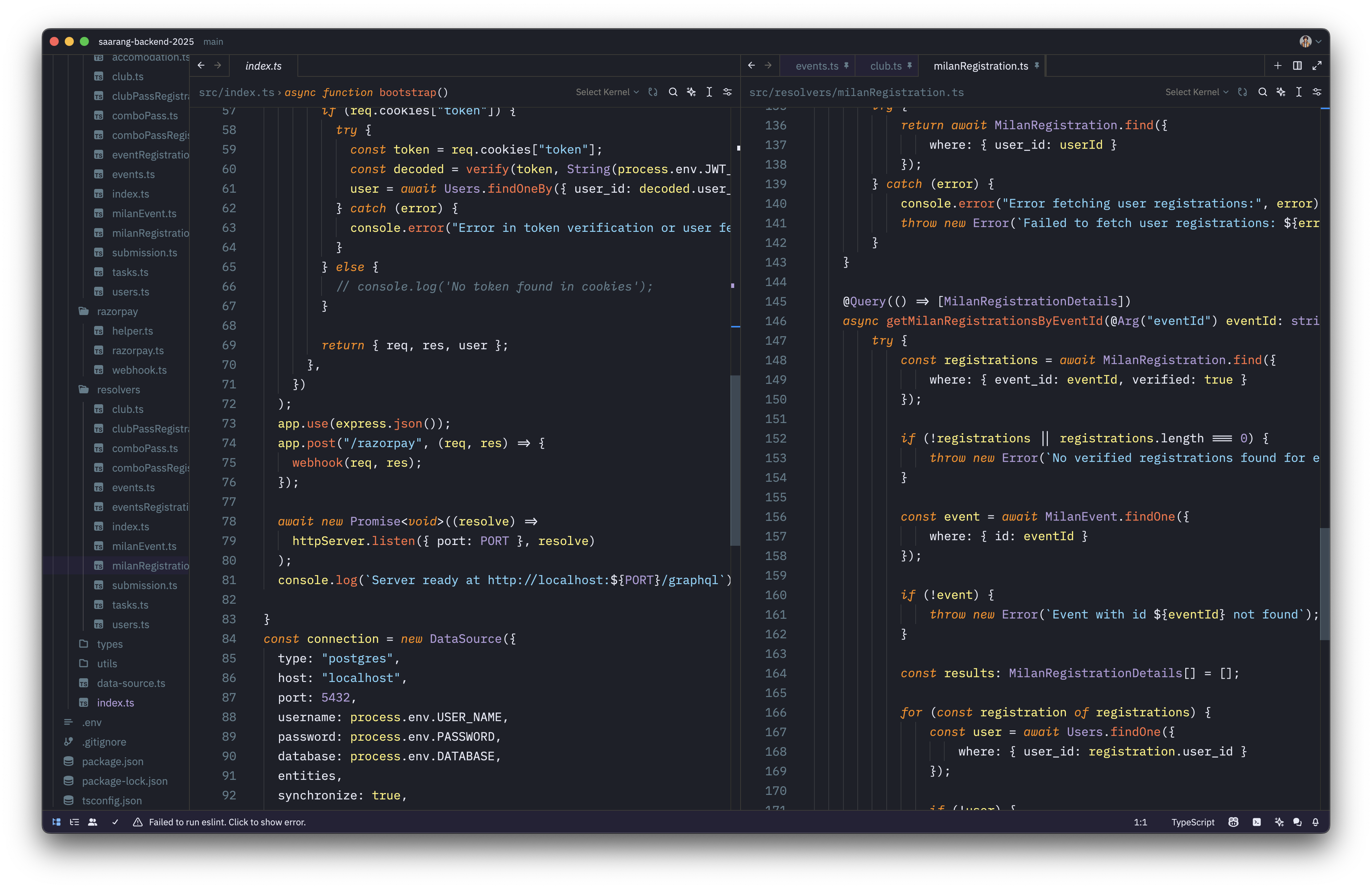Zoom the pane with expand arrows icon
The height and width of the screenshot is (889, 1372).
point(1317,66)
